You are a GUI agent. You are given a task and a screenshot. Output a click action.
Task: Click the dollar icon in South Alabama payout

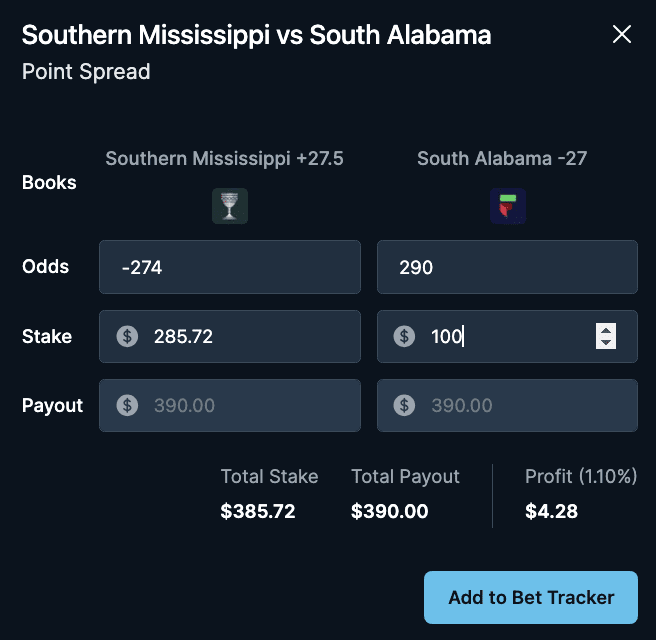coord(404,405)
